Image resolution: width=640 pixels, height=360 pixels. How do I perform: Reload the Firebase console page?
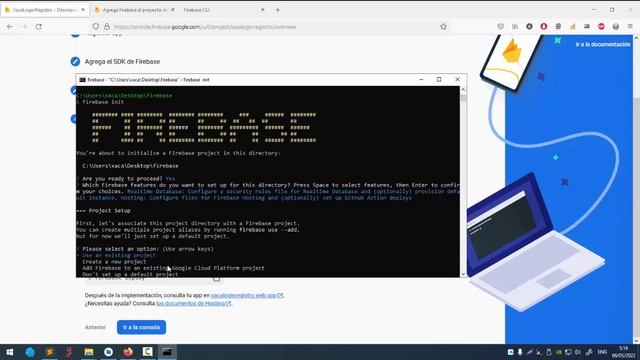pos(38,27)
